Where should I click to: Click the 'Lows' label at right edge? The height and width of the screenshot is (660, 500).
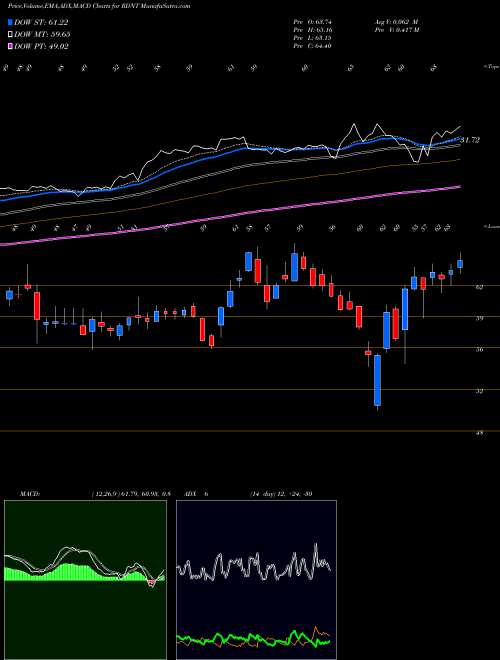pyautogui.click(x=491, y=227)
